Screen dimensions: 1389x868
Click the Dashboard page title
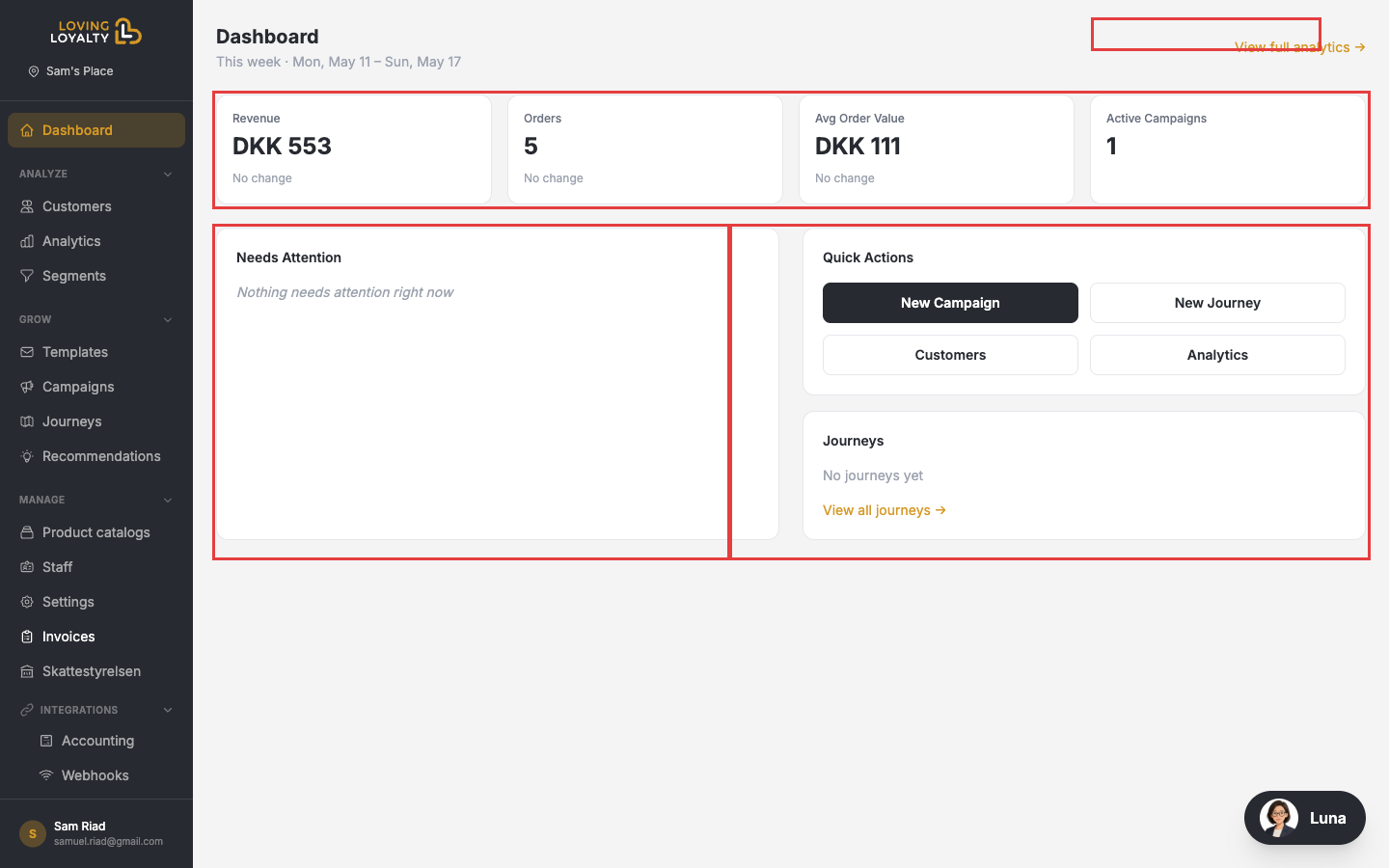tap(267, 37)
